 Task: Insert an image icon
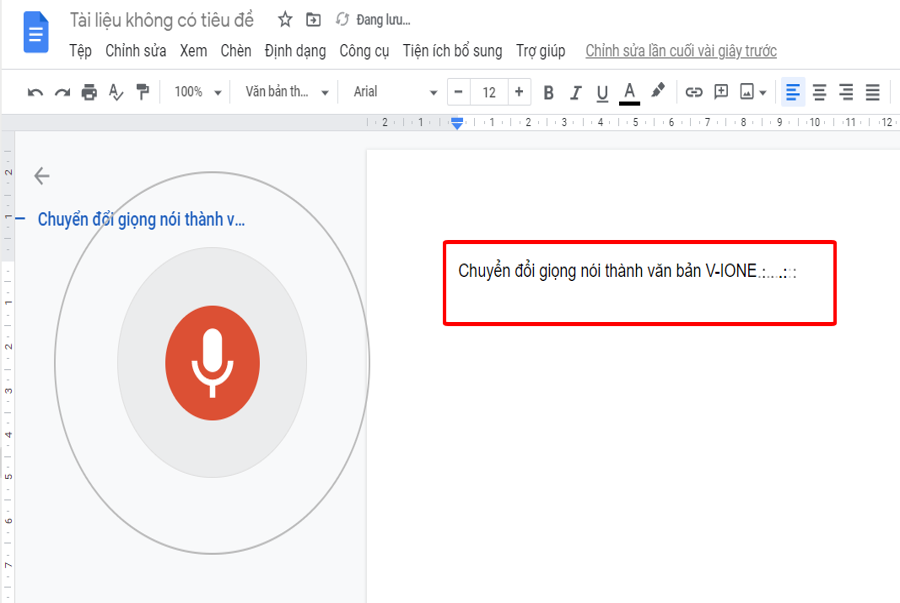747,92
